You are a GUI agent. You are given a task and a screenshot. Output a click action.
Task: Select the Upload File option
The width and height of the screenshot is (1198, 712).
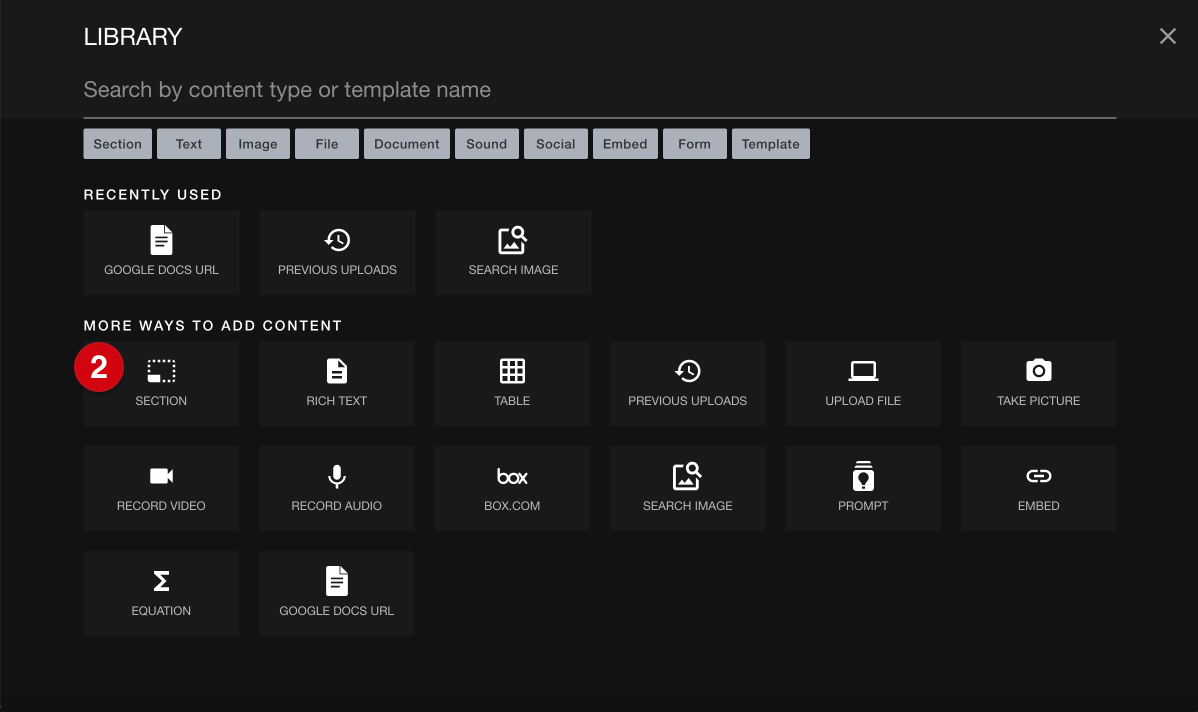[x=863, y=384]
